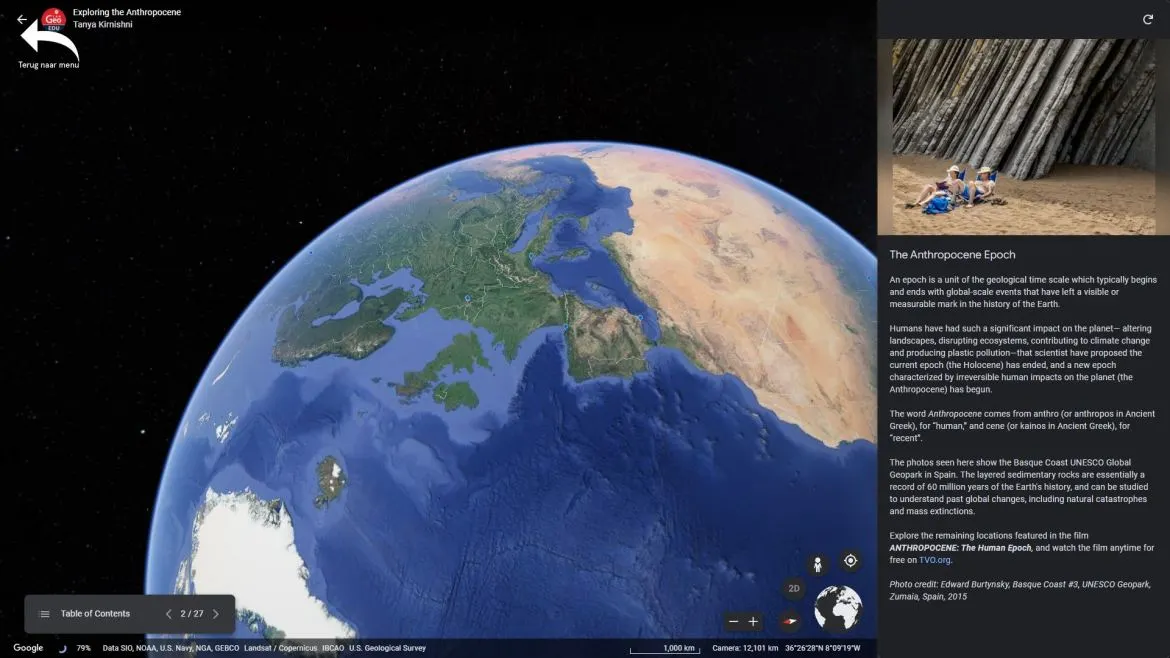Click the mini globe overview
The width and height of the screenshot is (1170, 658).
coord(838,609)
